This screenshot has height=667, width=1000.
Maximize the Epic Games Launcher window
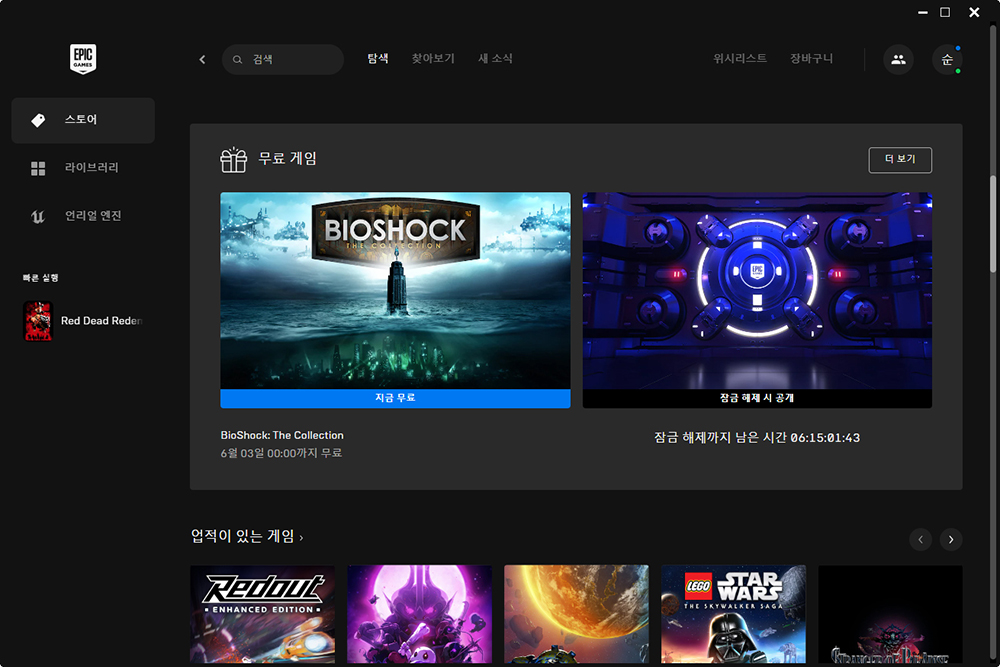point(945,12)
